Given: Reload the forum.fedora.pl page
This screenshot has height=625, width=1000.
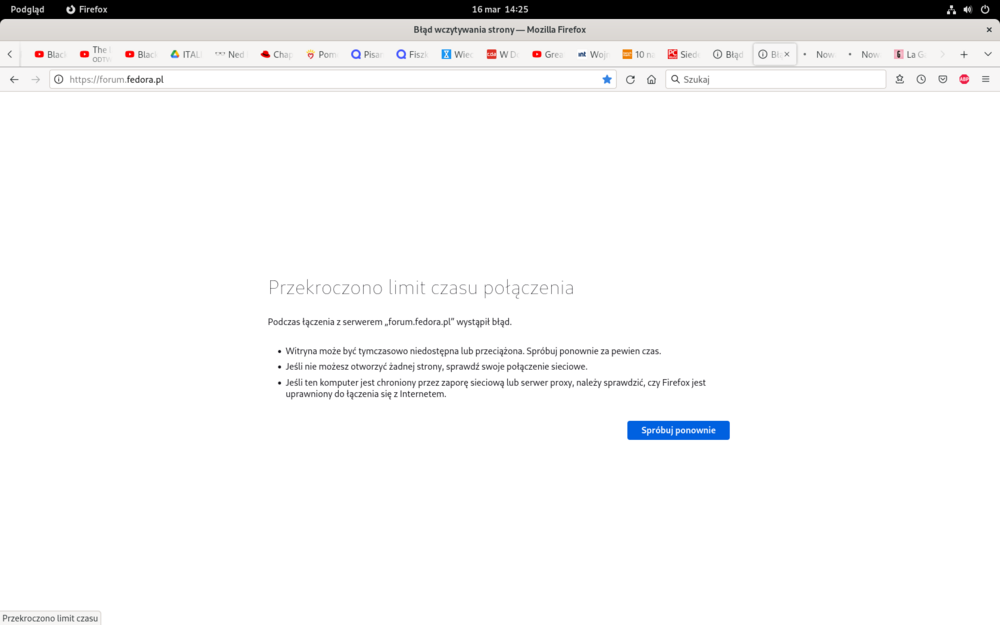Looking at the screenshot, I should 630,80.
